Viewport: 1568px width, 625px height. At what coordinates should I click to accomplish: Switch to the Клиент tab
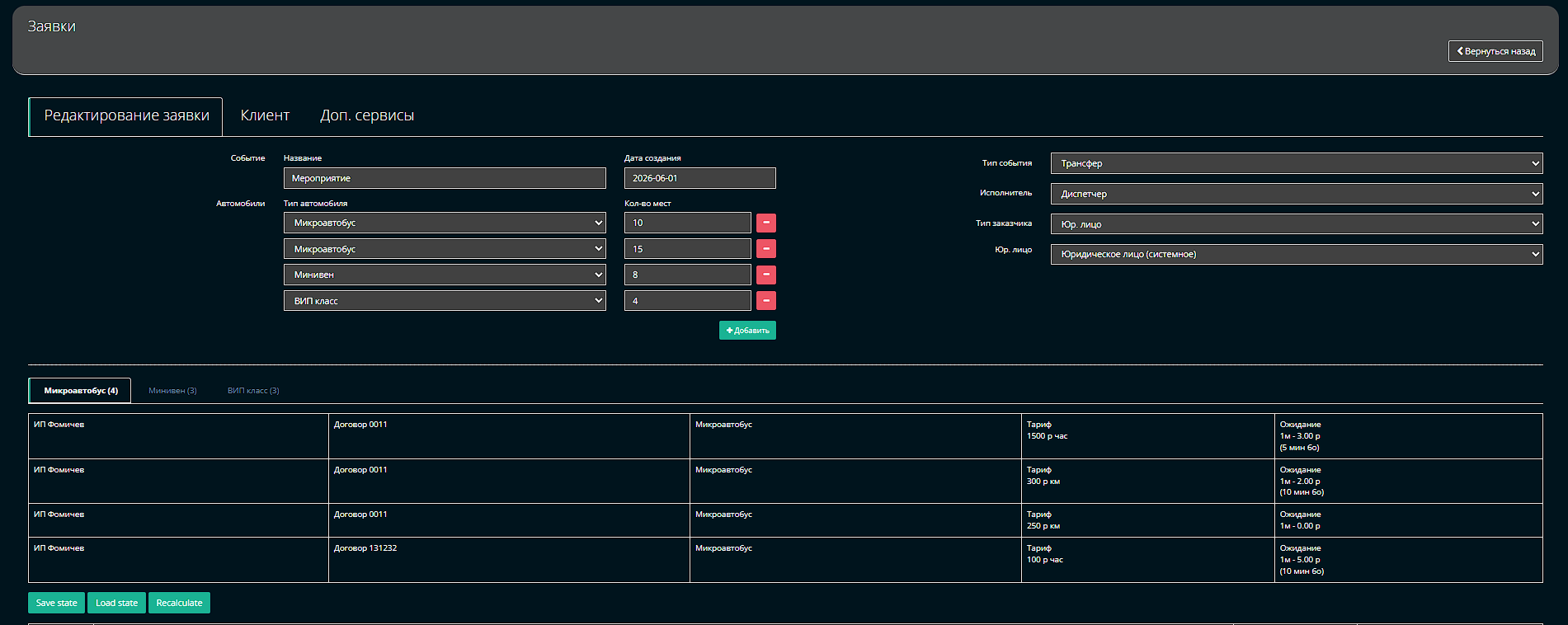(265, 115)
